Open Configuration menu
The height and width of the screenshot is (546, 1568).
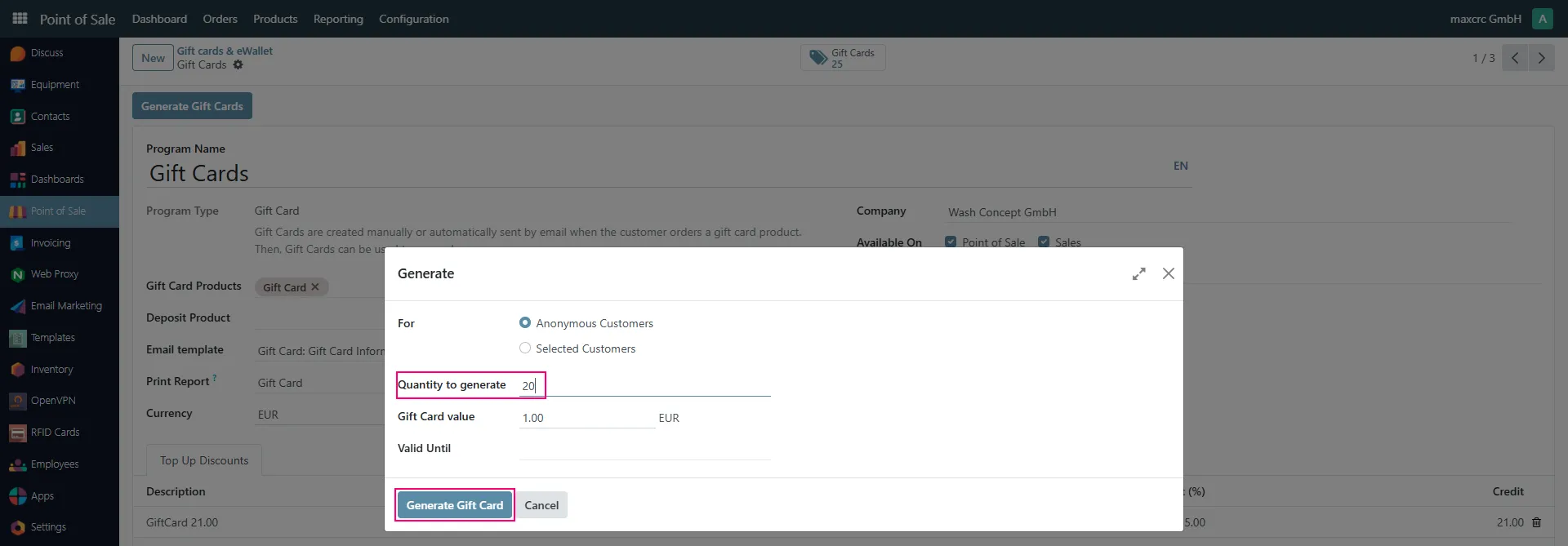(414, 19)
